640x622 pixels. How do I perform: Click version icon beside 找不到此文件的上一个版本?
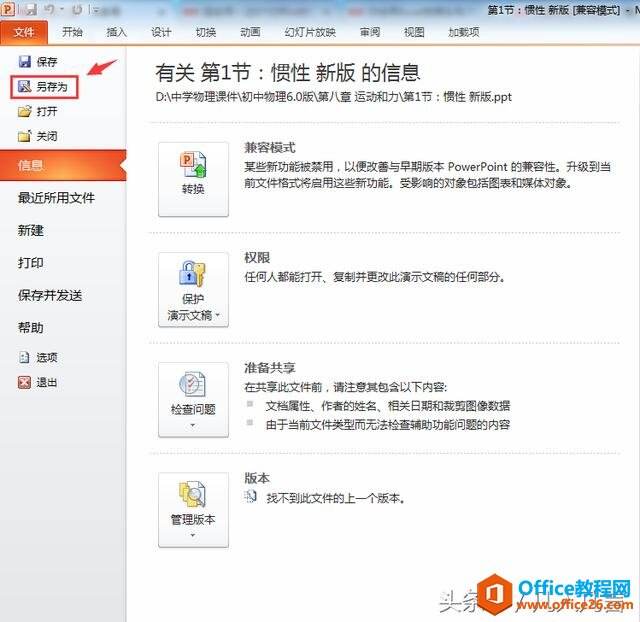pos(251,496)
